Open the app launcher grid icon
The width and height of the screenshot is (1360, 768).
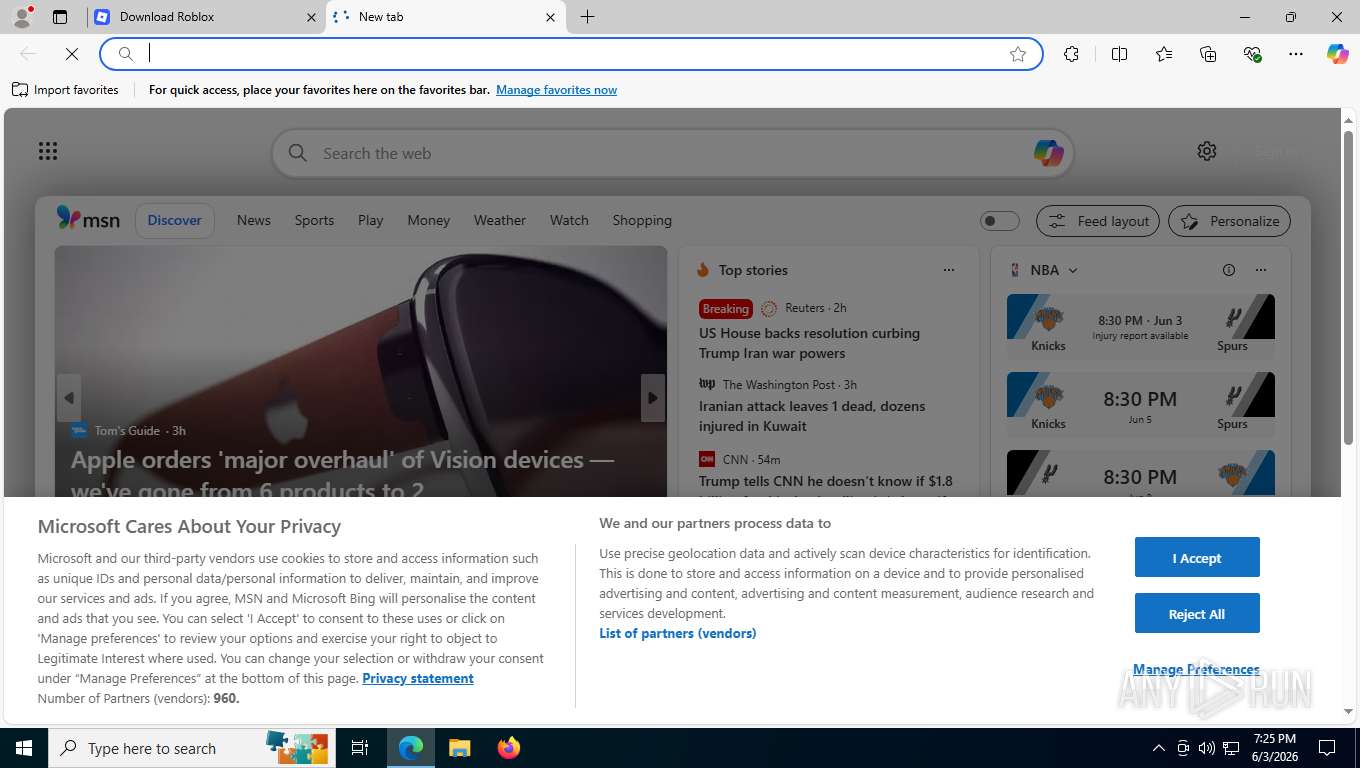pyautogui.click(x=48, y=151)
